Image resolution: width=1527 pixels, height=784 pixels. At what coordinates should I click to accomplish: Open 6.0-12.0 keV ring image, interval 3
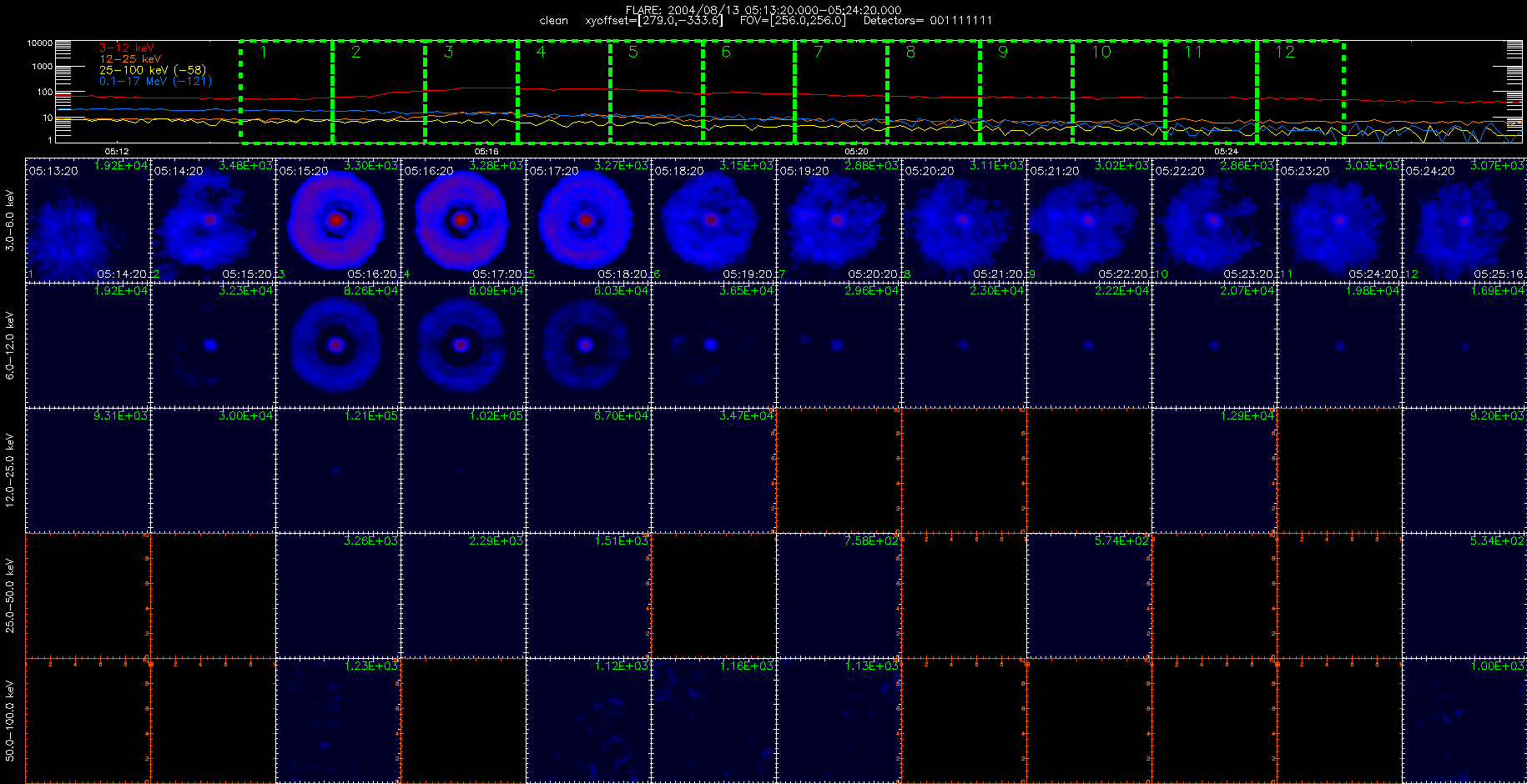338,344
